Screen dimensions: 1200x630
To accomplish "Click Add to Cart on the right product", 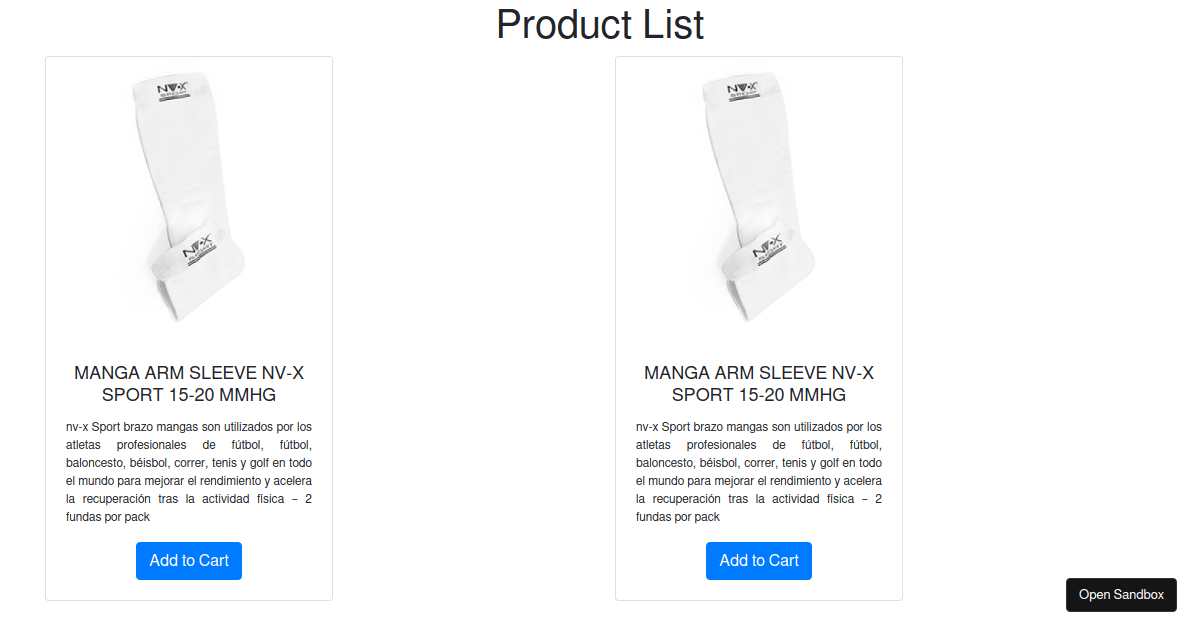I will point(758,560).
